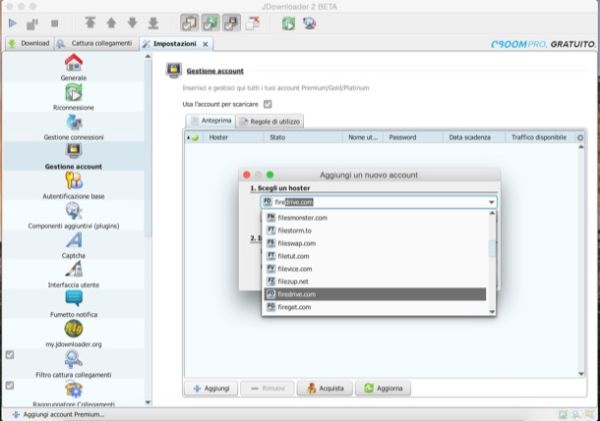Select the Captcha settings icon
Screen dimensions: 600x421
click(73, 240)
